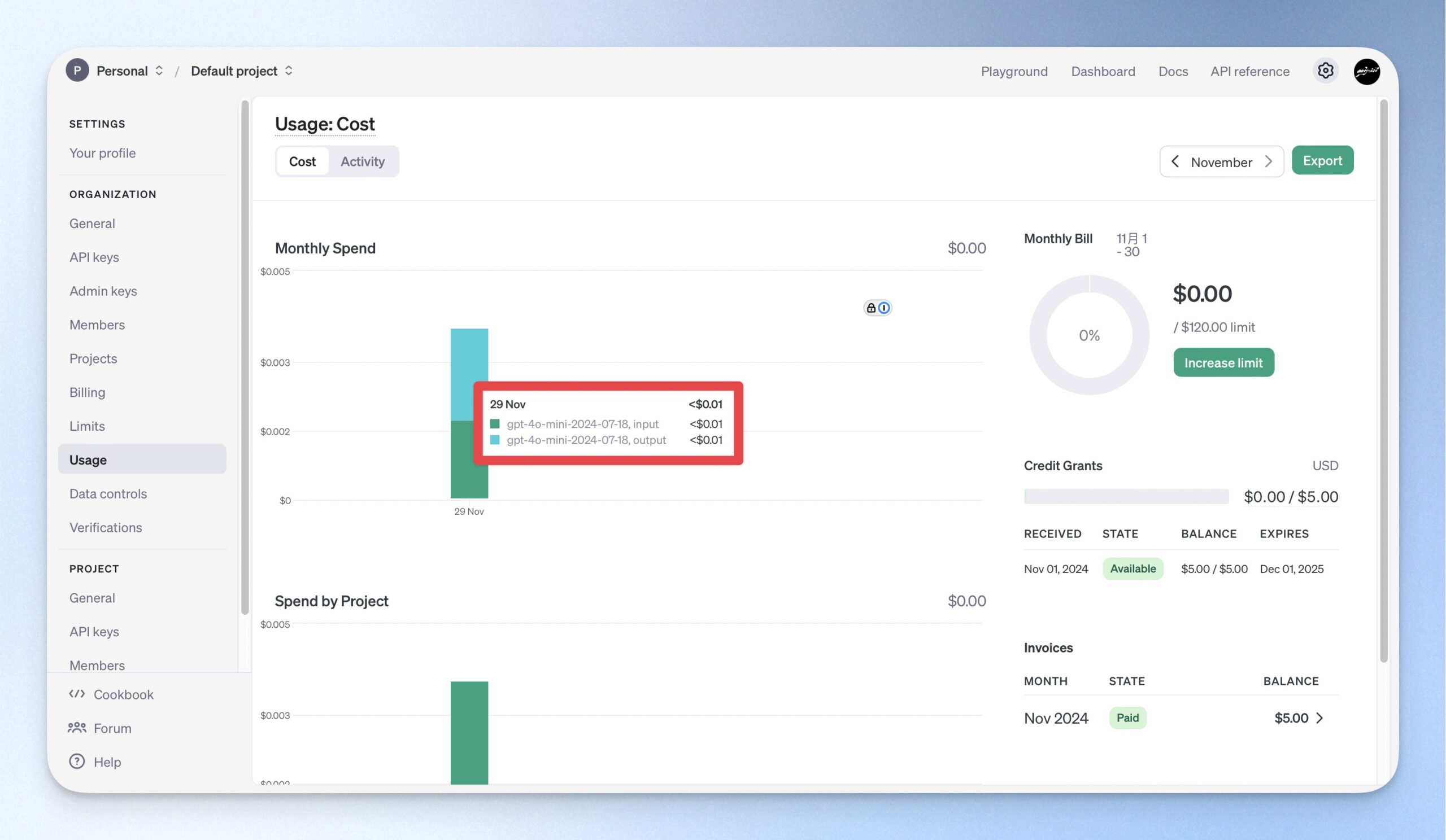Screen dimensions: 1446x840
Task: Click the Increase limit button
Action: click(1223, 362)
